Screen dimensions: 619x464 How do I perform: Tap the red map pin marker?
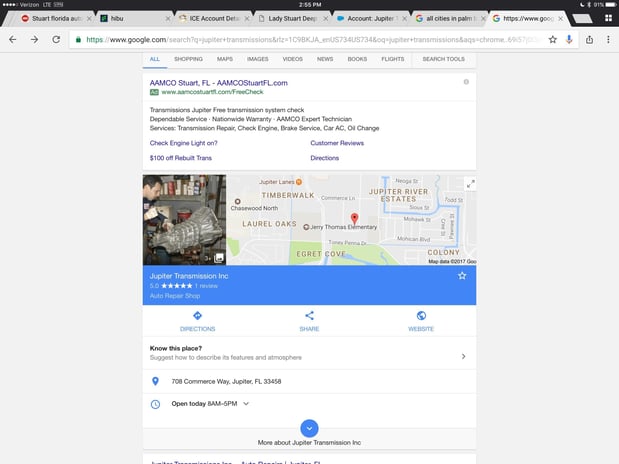tap(353, 218)
